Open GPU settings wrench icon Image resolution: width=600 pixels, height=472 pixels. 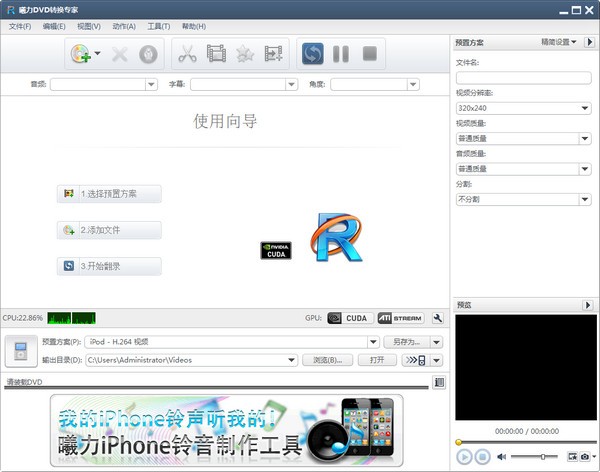pos(438,318)
